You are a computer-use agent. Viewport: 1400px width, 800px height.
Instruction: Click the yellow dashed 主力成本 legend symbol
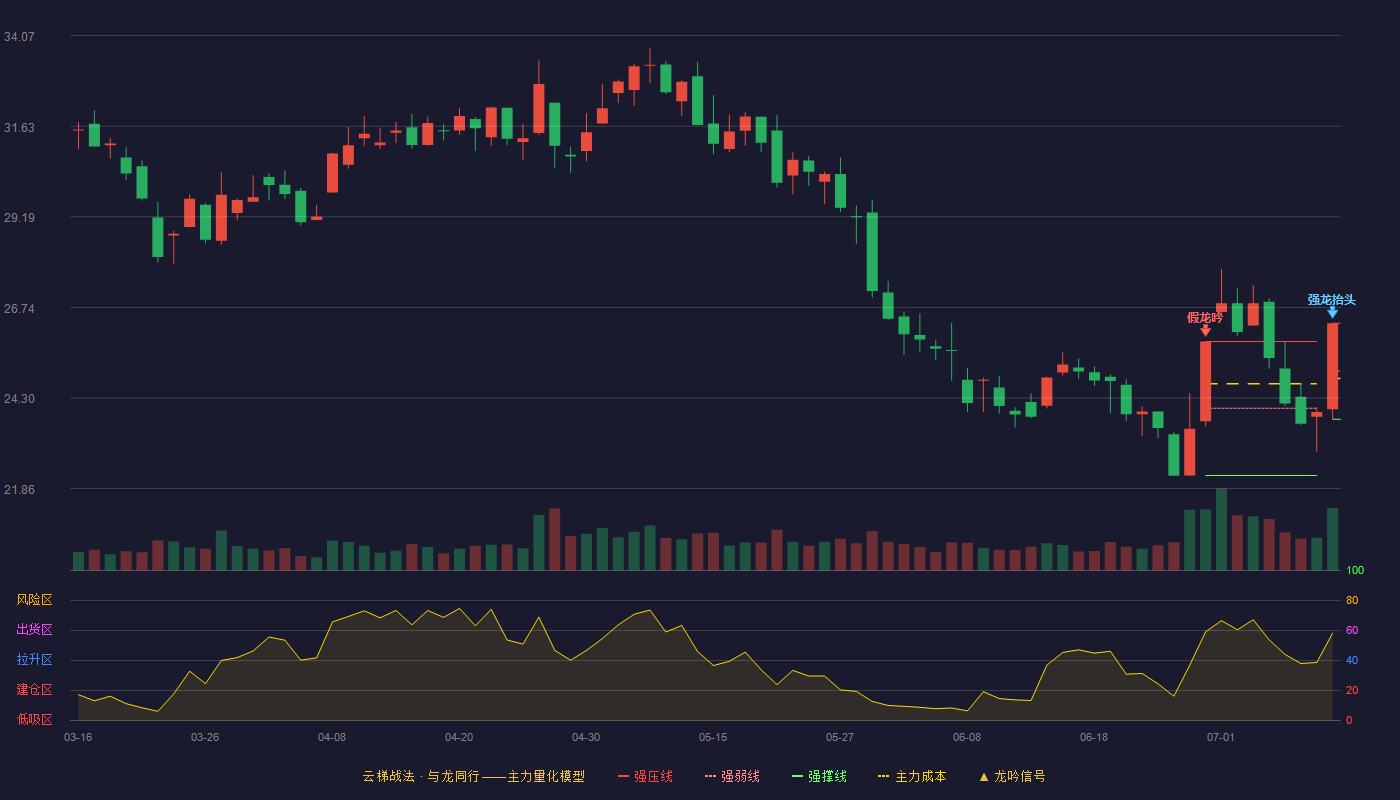coord(883,776)
